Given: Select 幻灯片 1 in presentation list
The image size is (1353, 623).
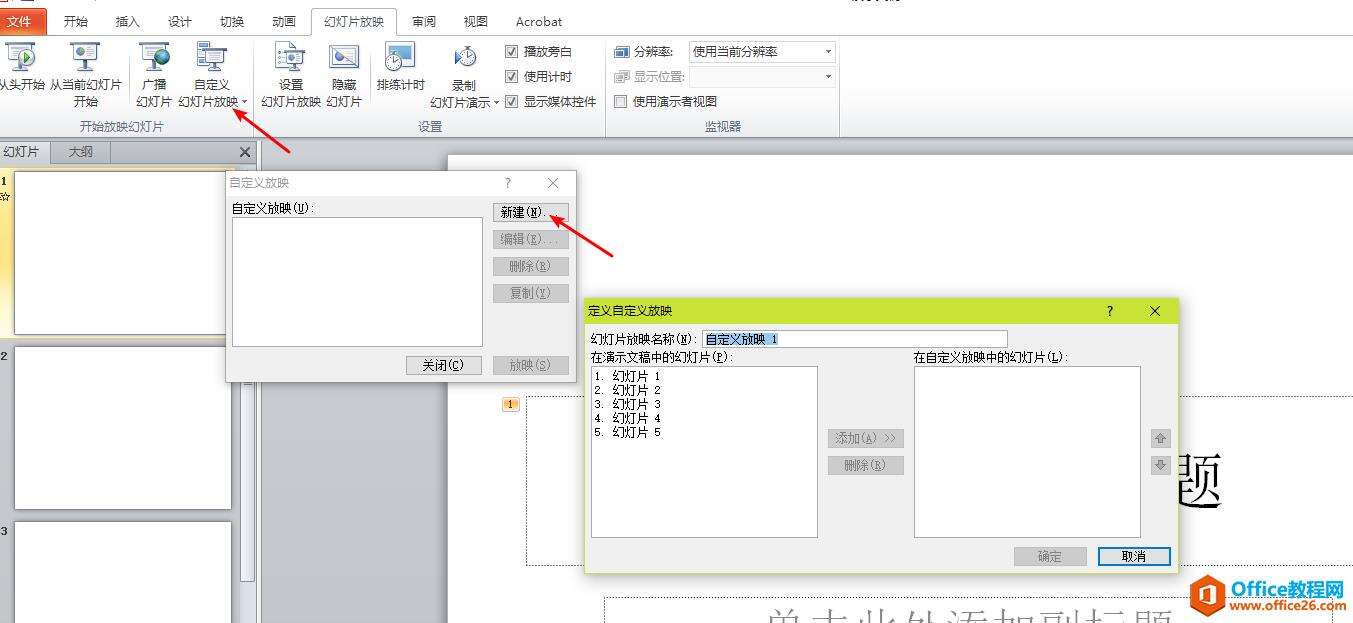Looking at the screenshot, I should [x=627, y=376].
